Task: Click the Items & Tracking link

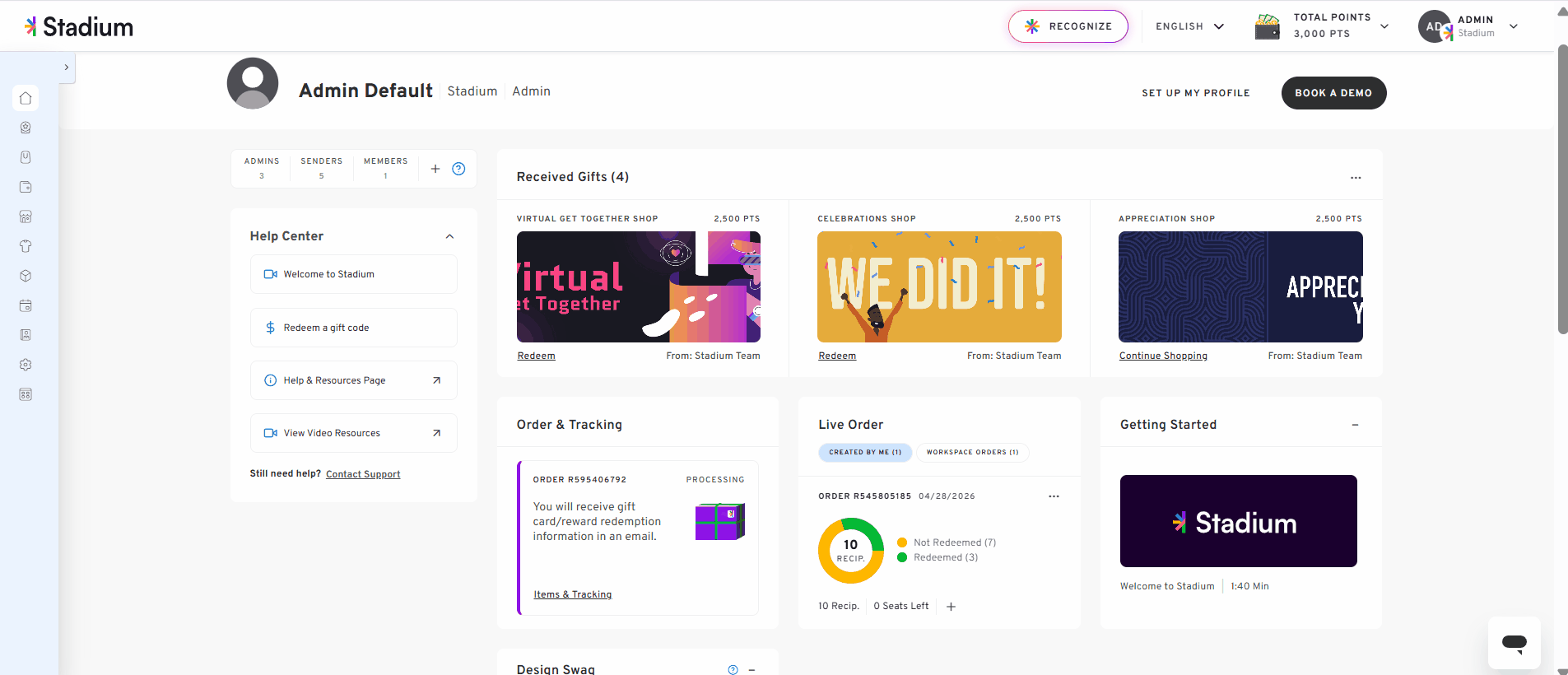Action: tap(573, 594)
